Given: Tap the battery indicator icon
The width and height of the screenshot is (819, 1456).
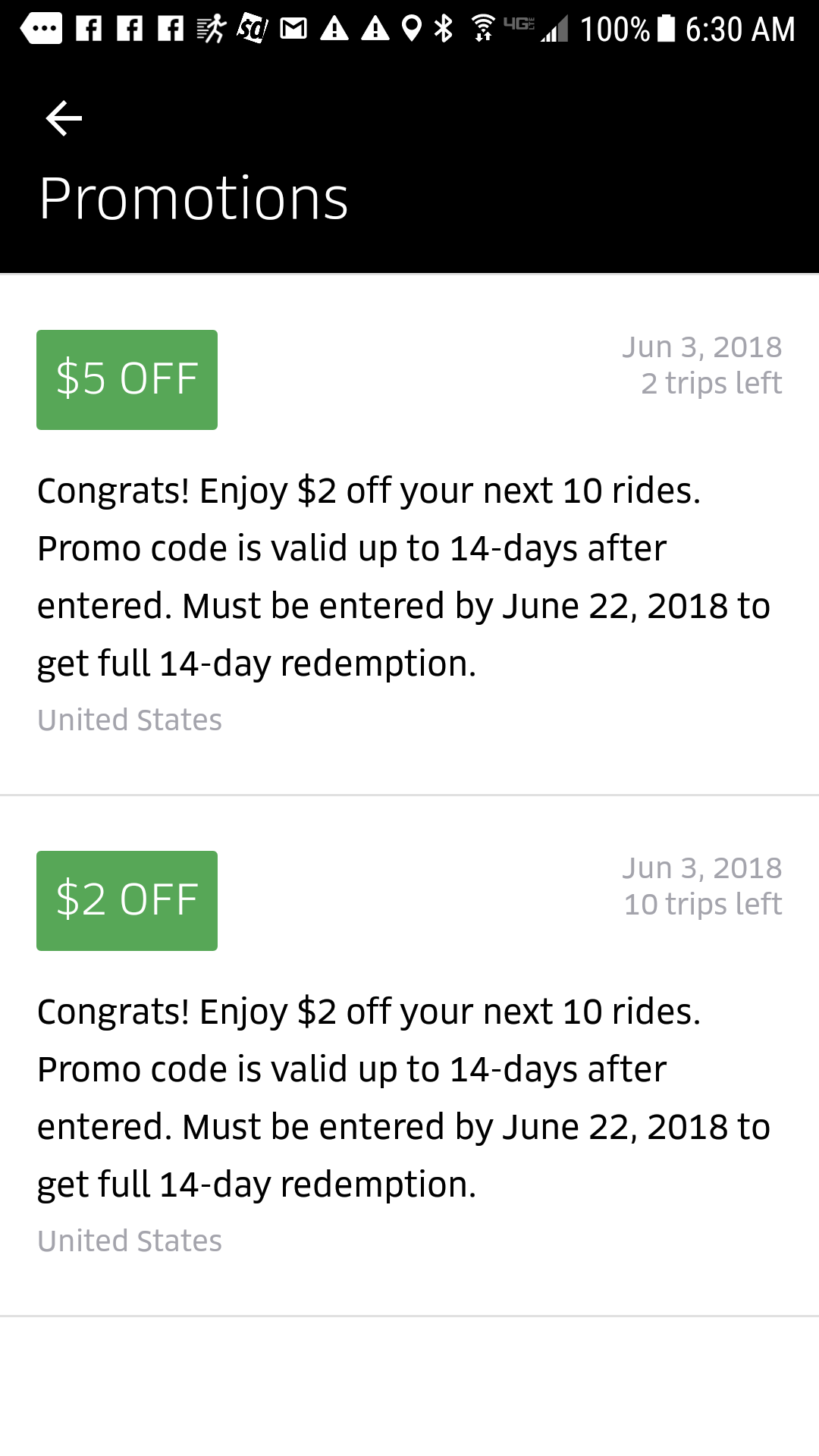Looking at the screenshot, I should (x=666, y=28).
